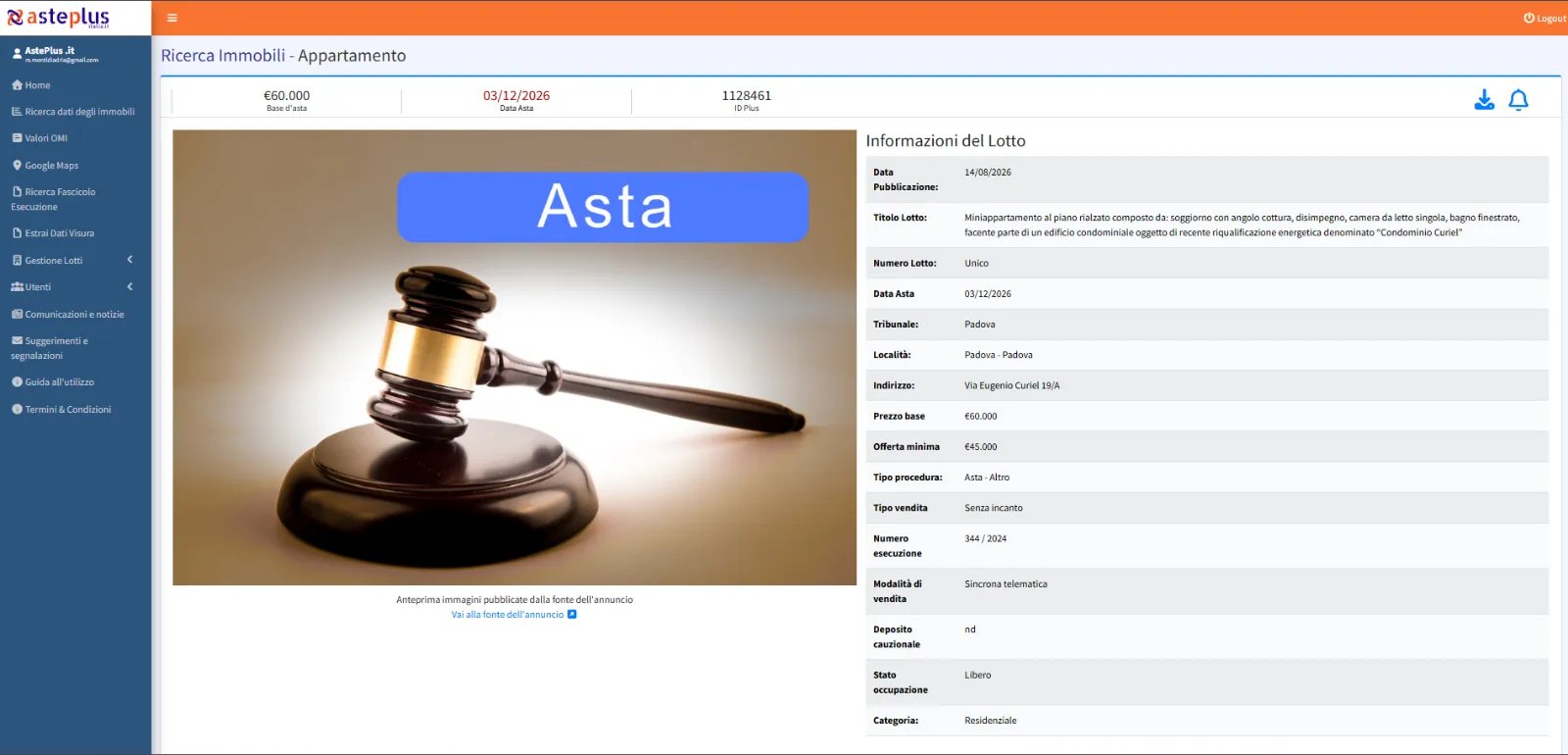The image size is (1568, 755).
Task: Click the Logout button
Action: [x=1544, y=19]
